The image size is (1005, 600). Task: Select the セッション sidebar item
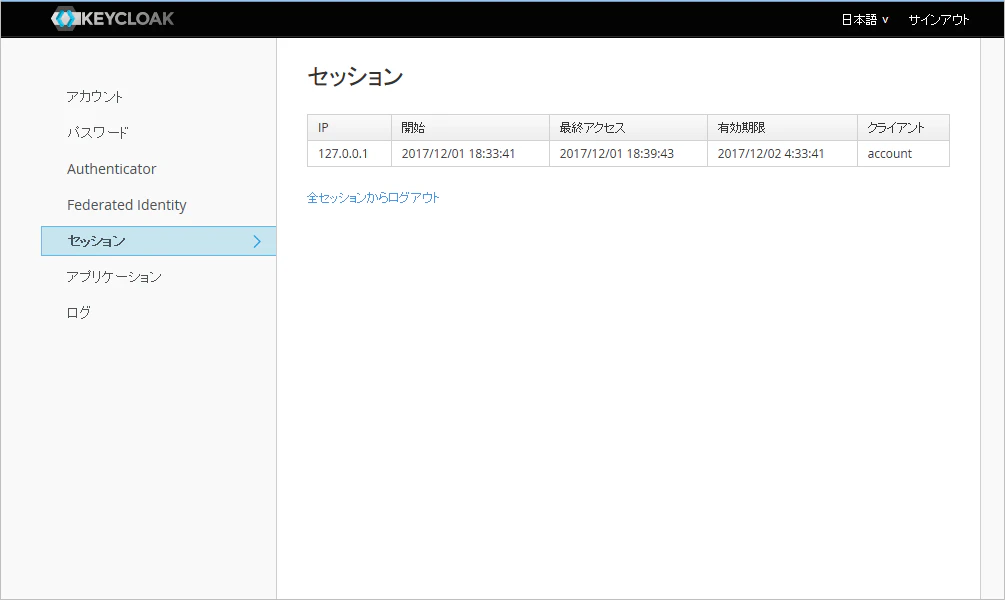pos(158,241)
